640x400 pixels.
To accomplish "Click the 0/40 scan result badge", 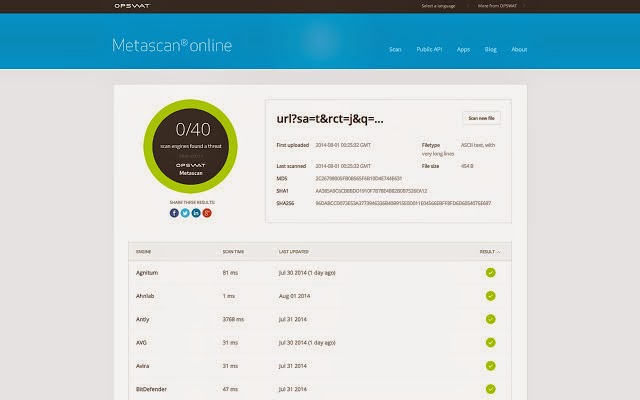I will (x=190, y=146).
